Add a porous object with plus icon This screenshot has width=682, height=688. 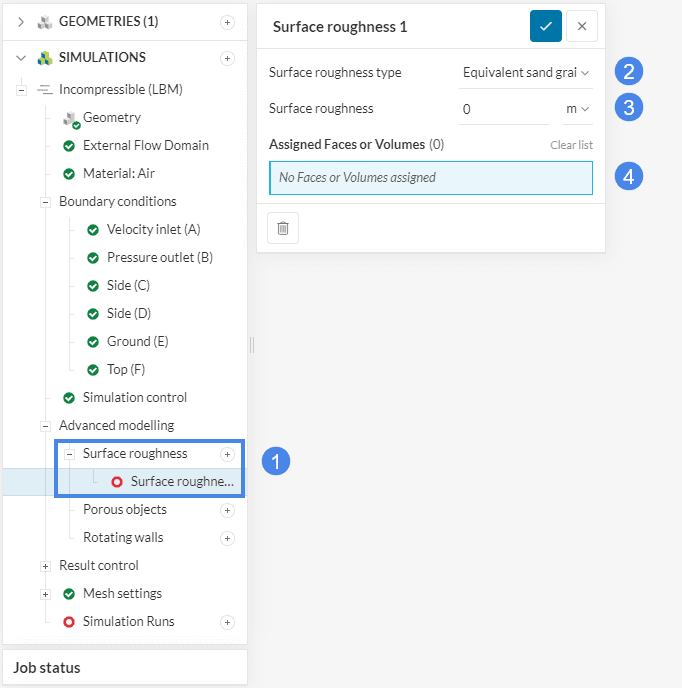pyautogui.click(x=227, y=510)
